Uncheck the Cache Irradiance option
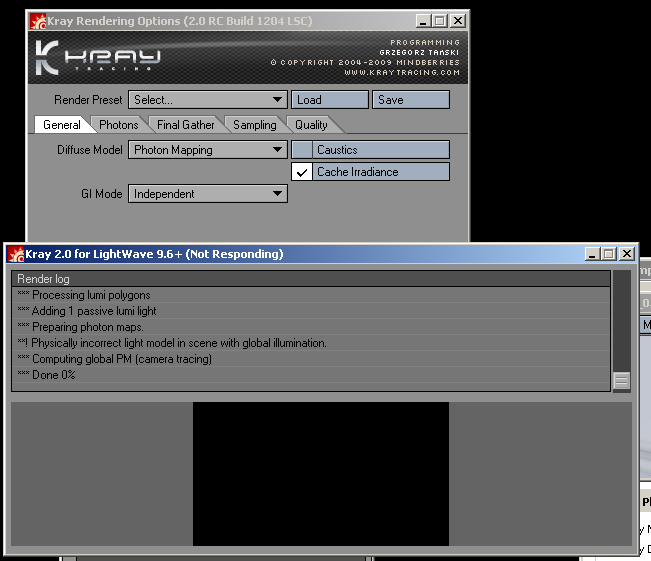 pos(302,172)
